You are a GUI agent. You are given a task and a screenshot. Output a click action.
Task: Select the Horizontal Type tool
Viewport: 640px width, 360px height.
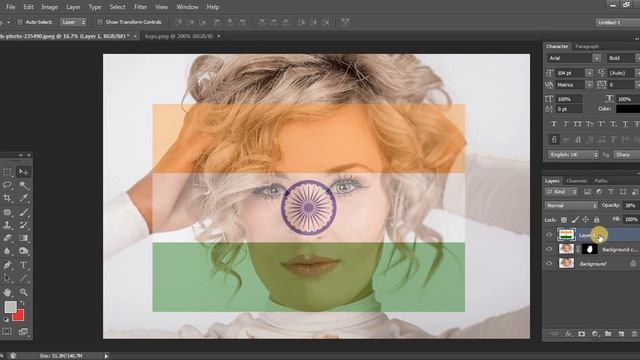(x=23, y=265)
